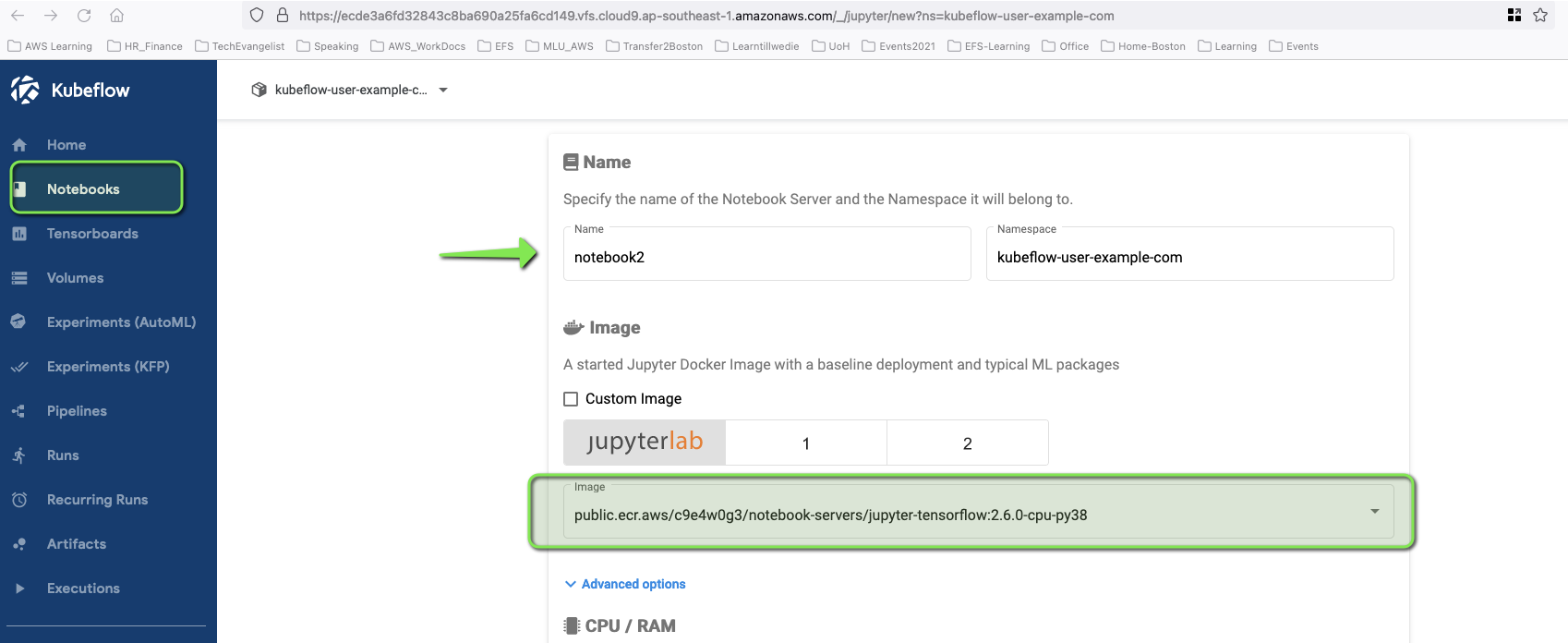Select the jupyterlab image option
Screen dimensions: 1568x643
(645, 443)
